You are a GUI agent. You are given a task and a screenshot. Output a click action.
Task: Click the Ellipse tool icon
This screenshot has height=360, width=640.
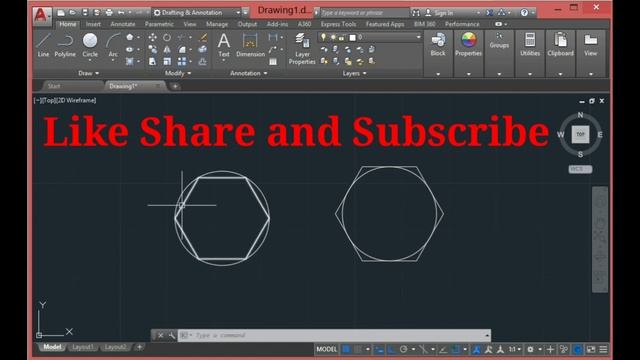click(130, 49)
